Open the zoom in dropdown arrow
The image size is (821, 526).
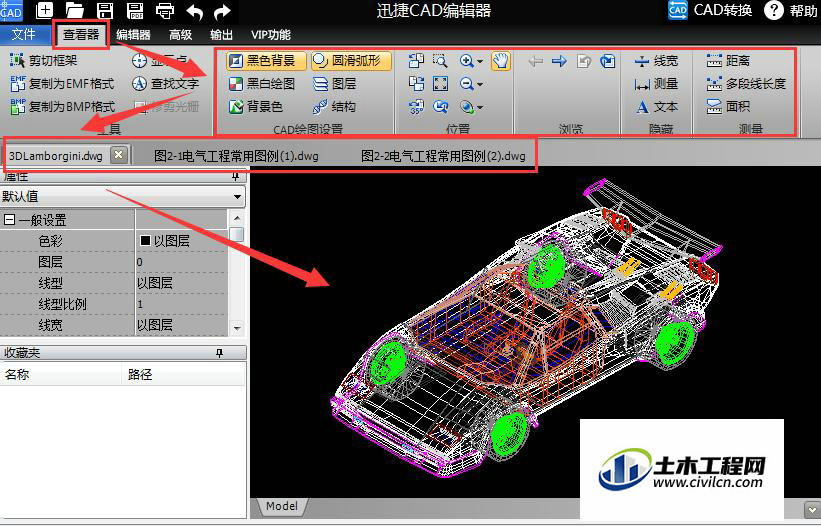[x=480, y=62]
